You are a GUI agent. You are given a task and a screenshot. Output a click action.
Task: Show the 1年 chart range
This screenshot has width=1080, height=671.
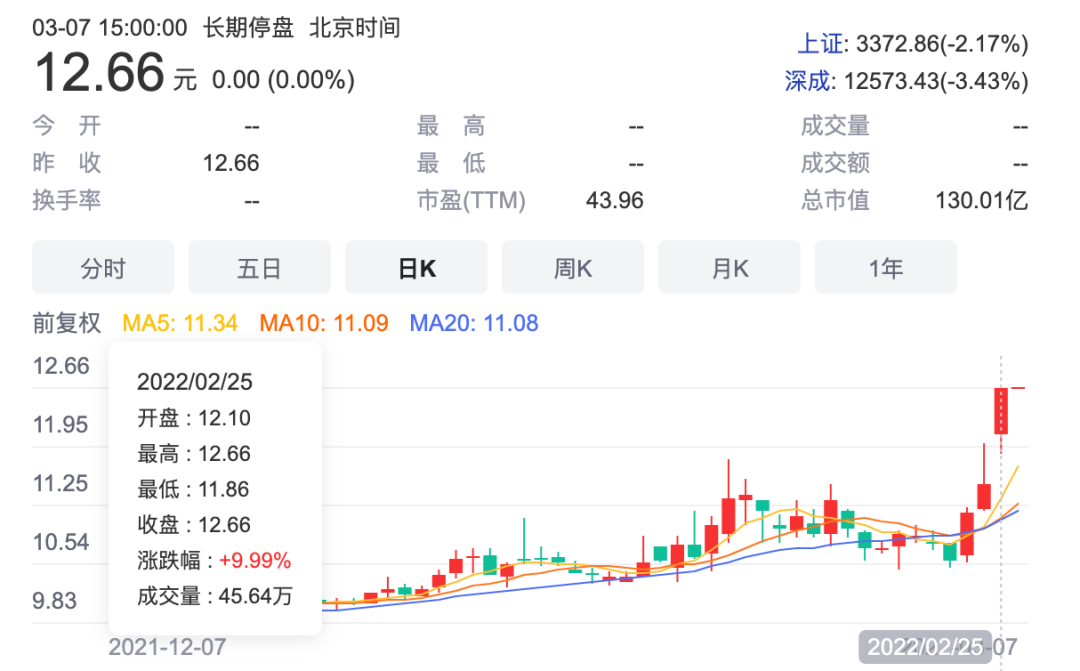click(885, 268)
